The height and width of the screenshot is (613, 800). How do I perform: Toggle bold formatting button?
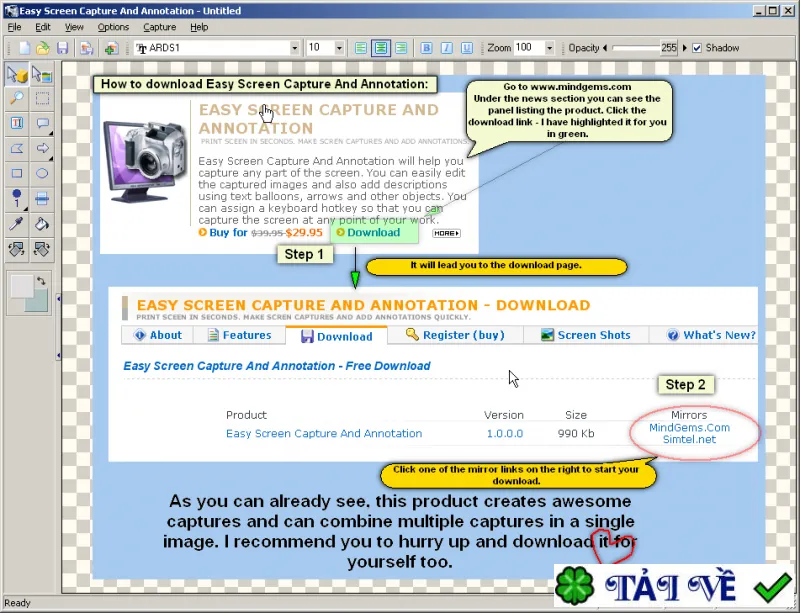[x=426, y=48]
